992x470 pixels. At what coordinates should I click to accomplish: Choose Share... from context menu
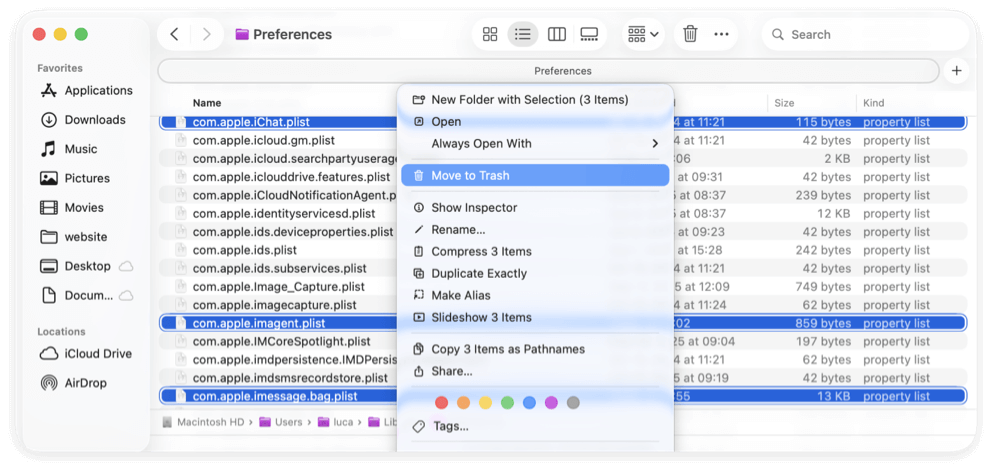coord(535,371)
